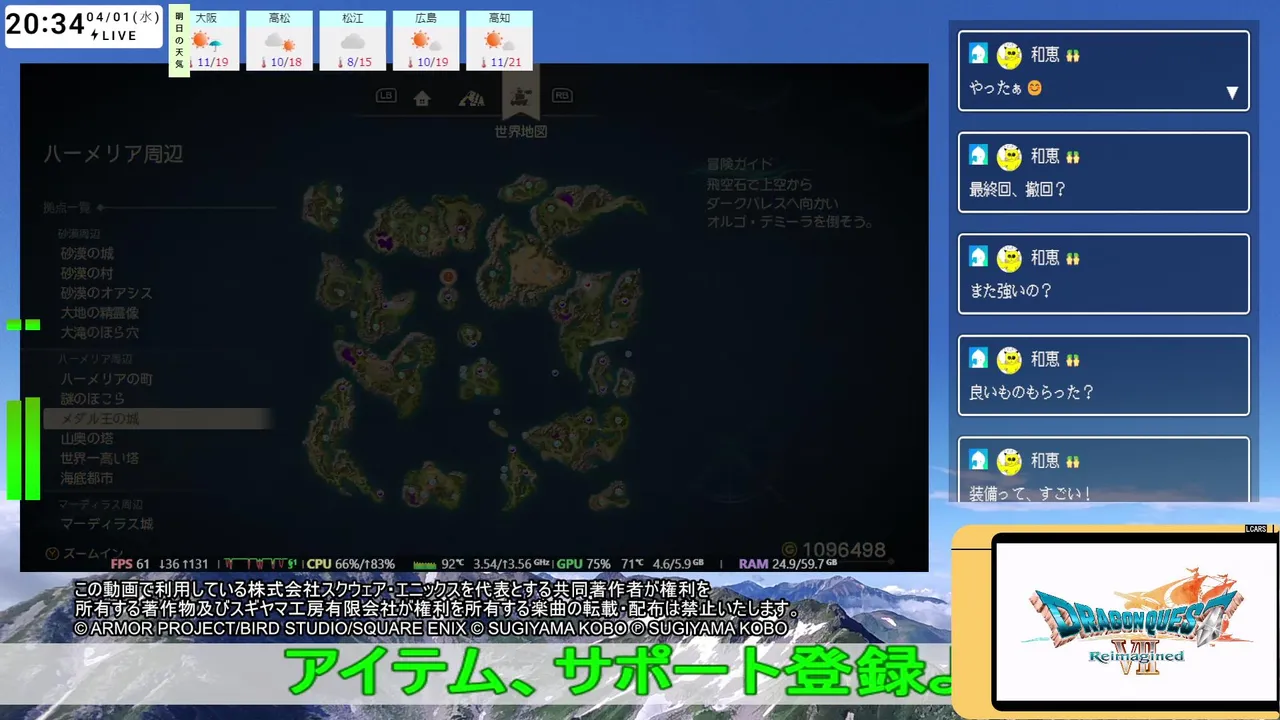Select highlighted メダル王の城 entry
This screenshot has height=720, width=1280.
coord(158,419)
